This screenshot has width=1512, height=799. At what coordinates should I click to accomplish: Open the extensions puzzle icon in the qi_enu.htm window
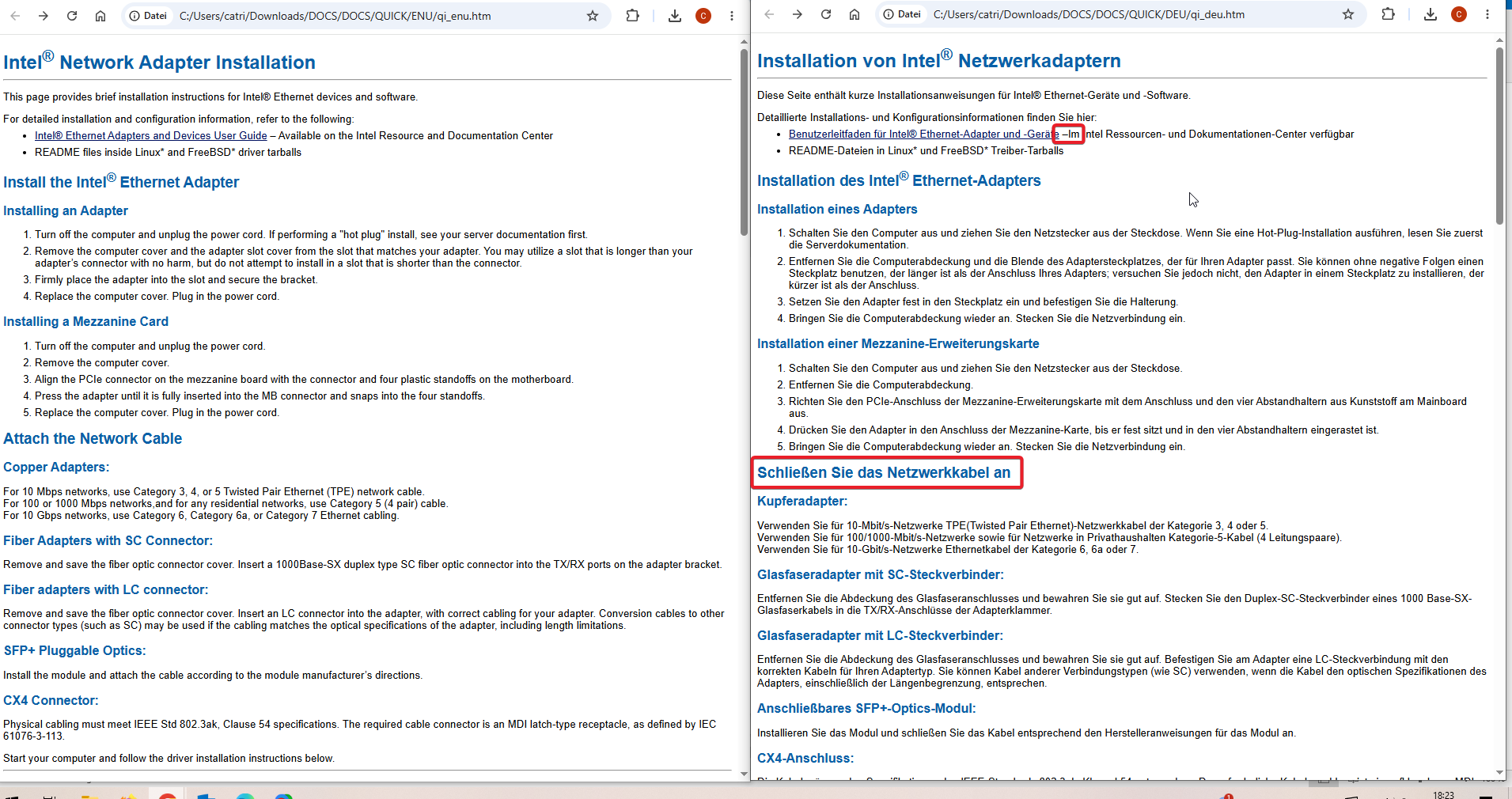coord(632,16)
